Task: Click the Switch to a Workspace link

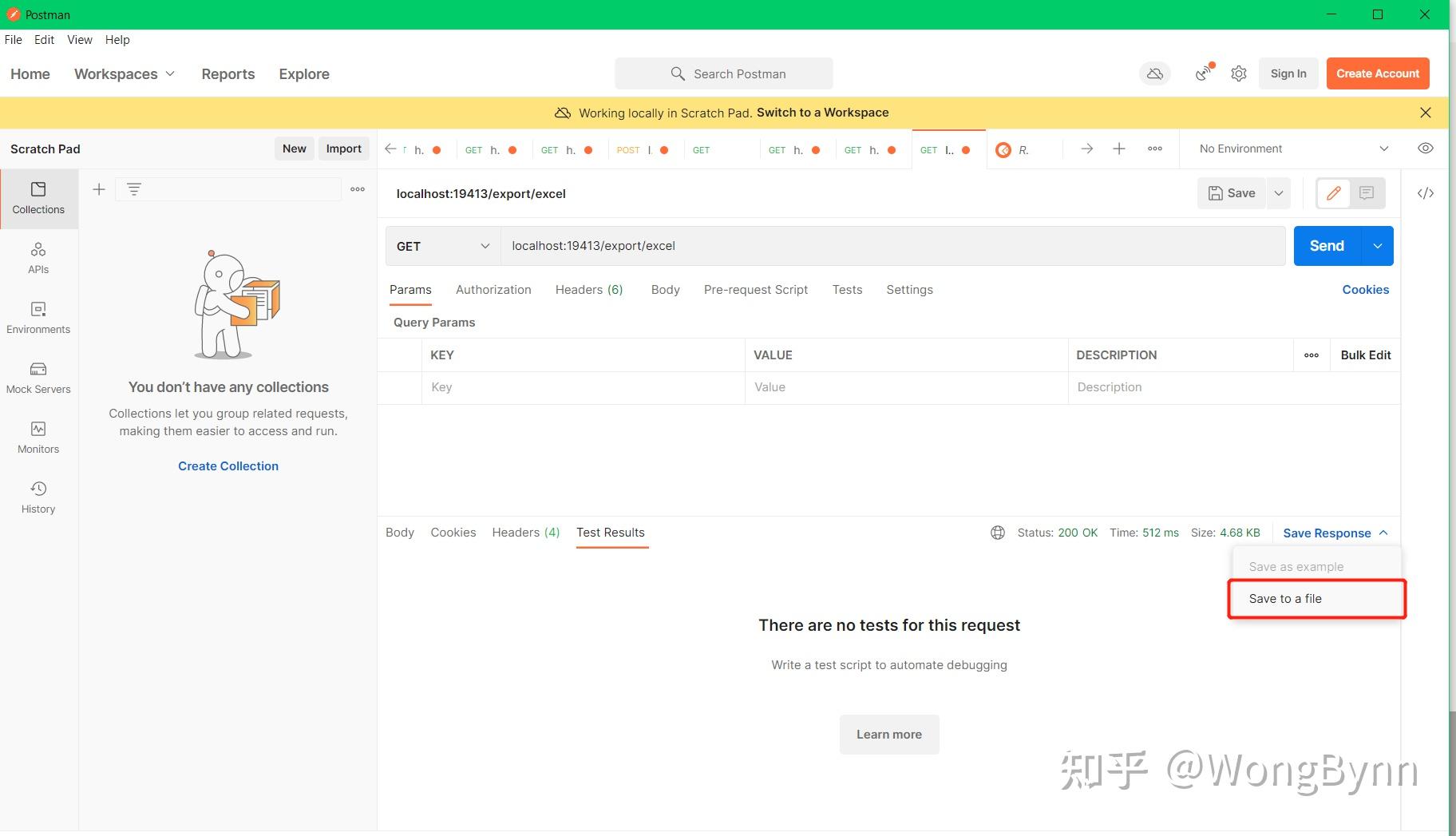Action: pos(822,113)
